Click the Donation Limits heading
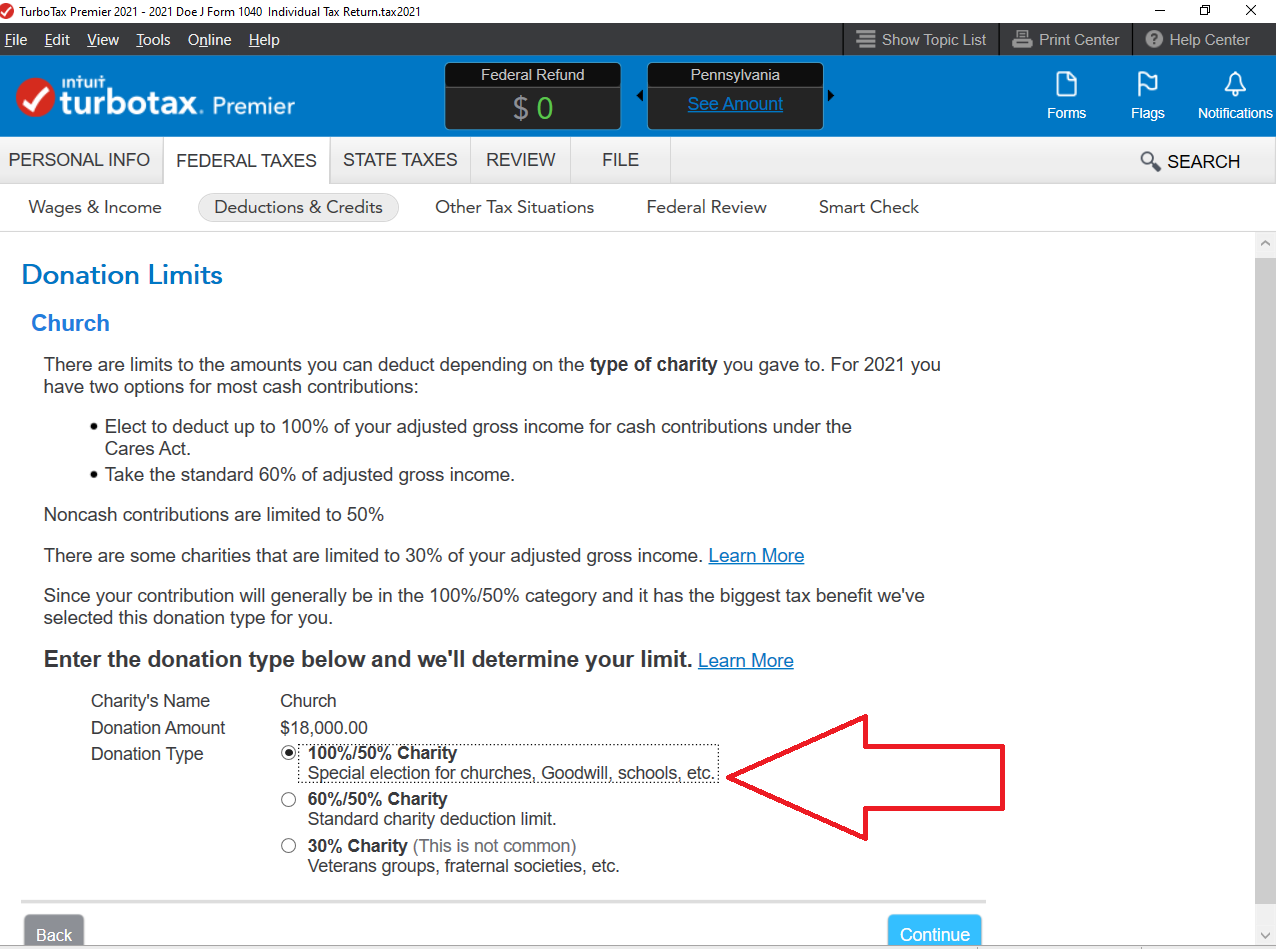The width and height of the screenshot is (1276, 949). click(x=122, y=275)
